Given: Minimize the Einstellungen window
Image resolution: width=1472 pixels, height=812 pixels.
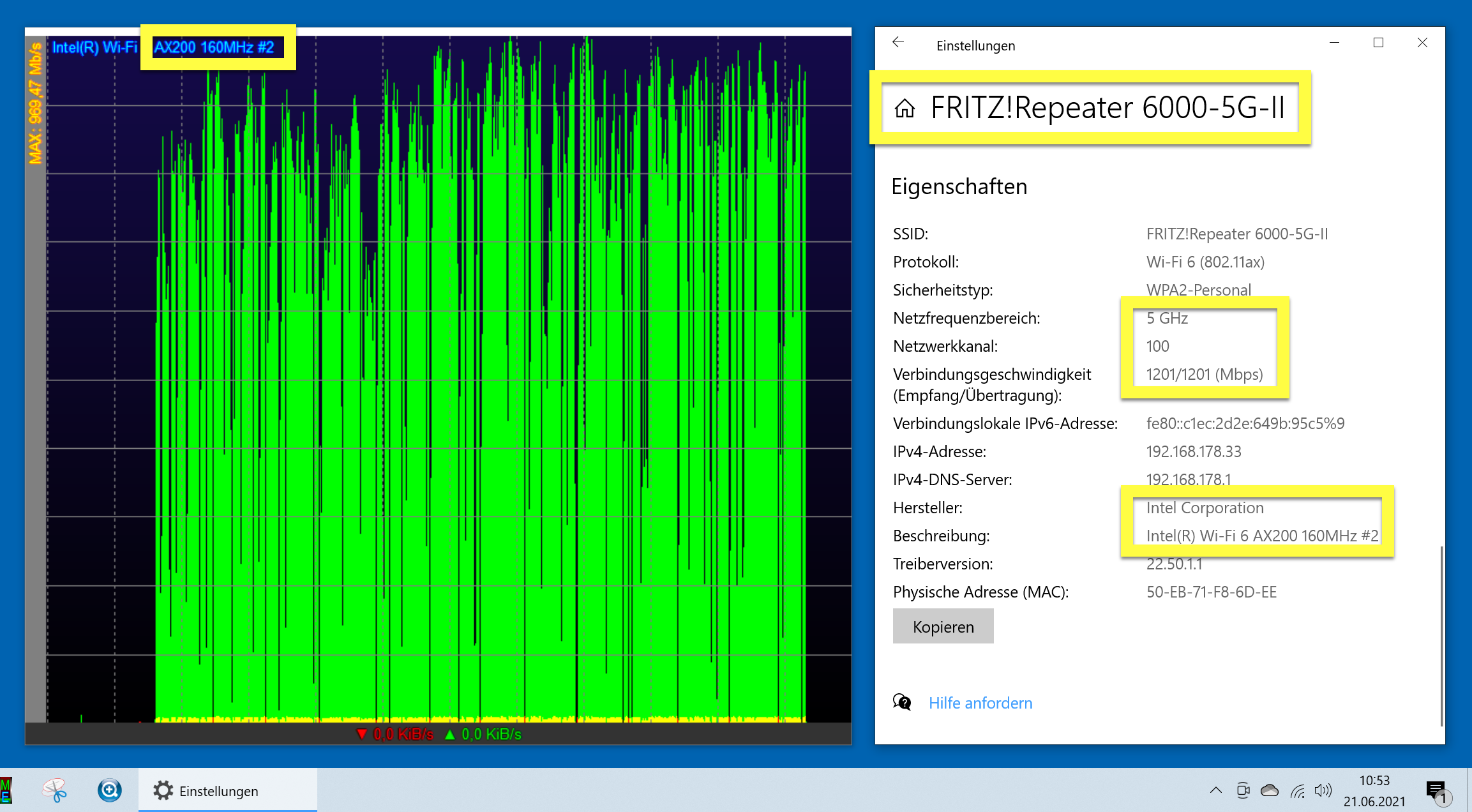Looking at the screenshot, I should tap(1334, 43).
